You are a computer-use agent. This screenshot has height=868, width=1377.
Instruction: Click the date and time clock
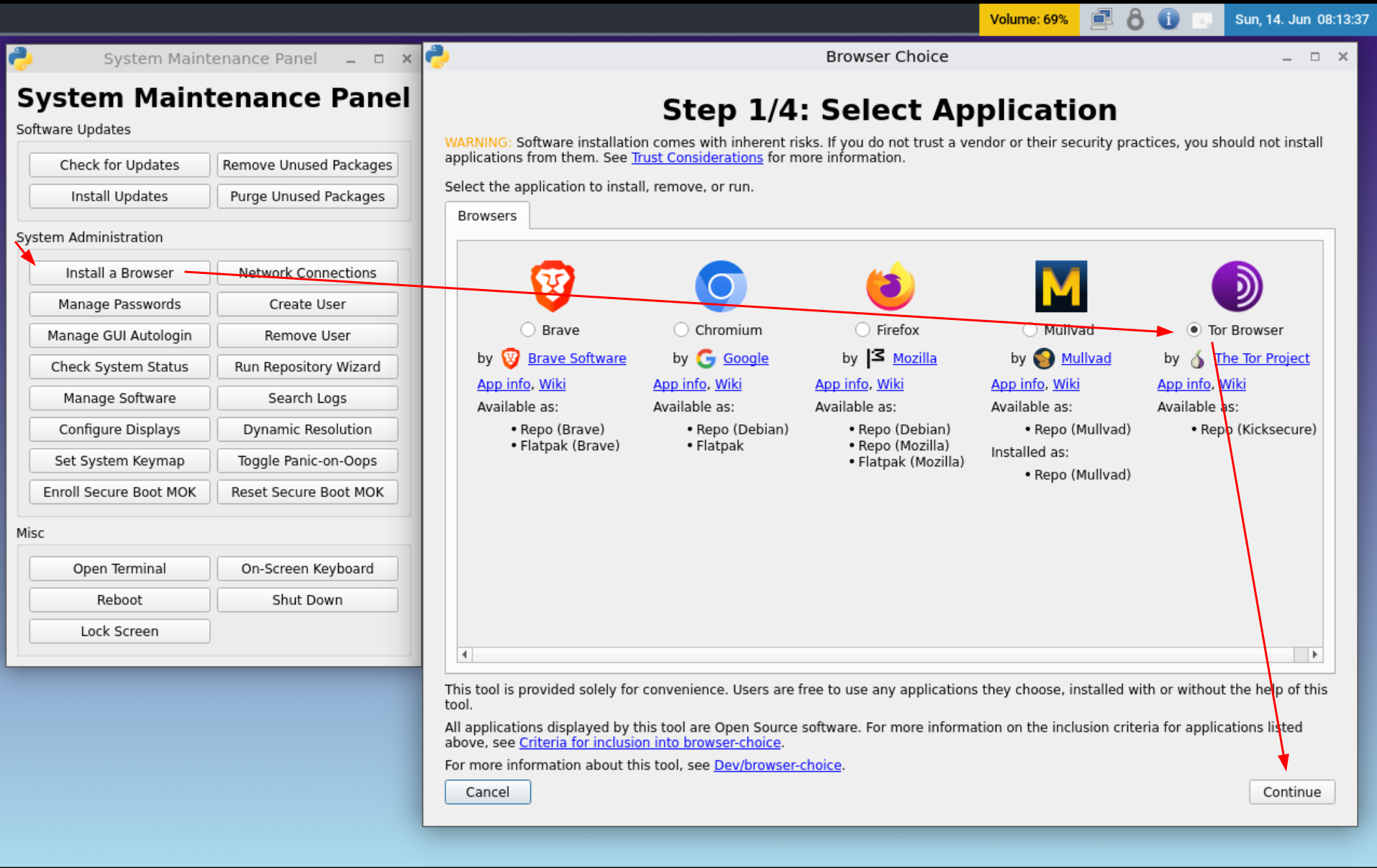(x=1301, y=19)
